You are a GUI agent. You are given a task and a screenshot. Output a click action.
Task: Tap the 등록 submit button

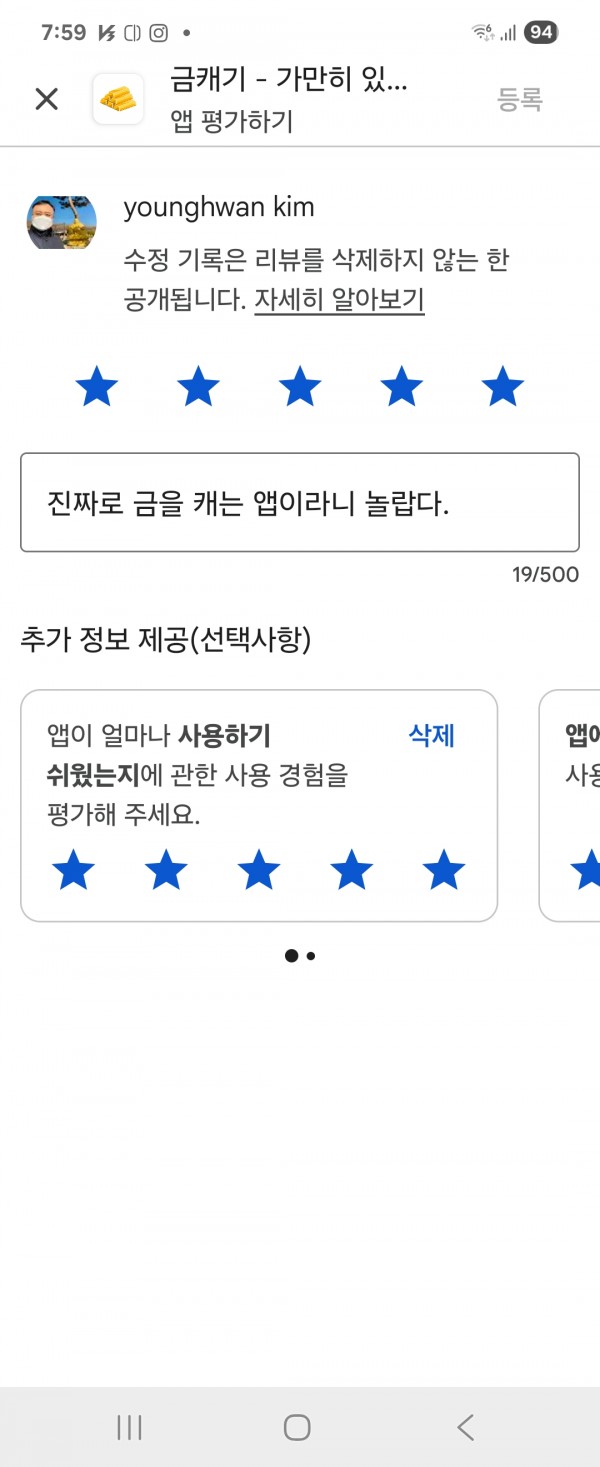[x=520, y=99]
